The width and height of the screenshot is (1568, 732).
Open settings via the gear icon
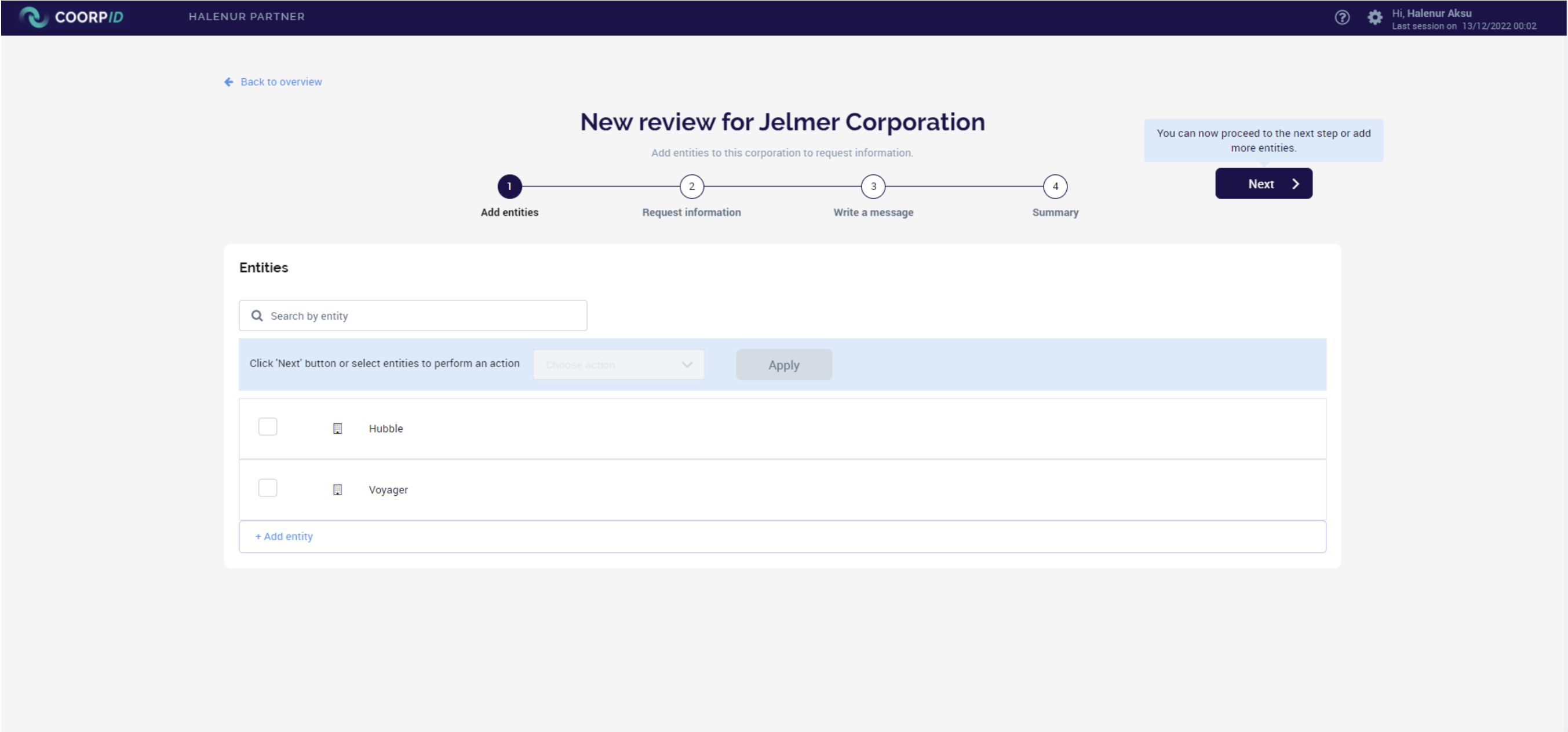pyautogui.click(x=1374, y=17)
